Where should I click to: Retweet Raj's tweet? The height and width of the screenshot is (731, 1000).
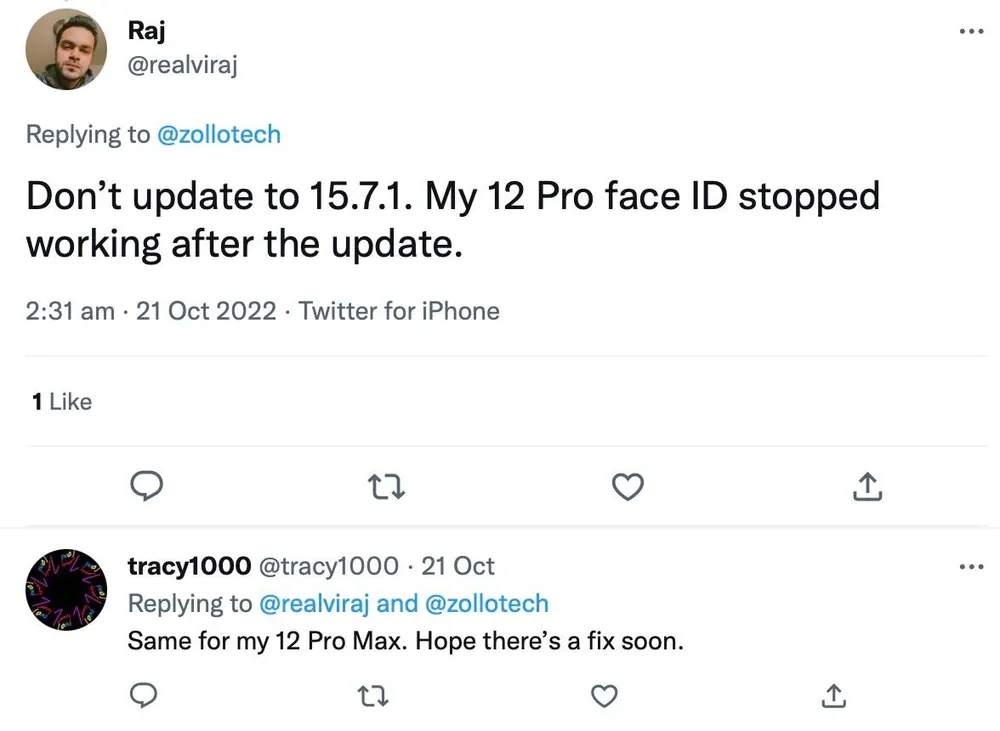[386, 487]
